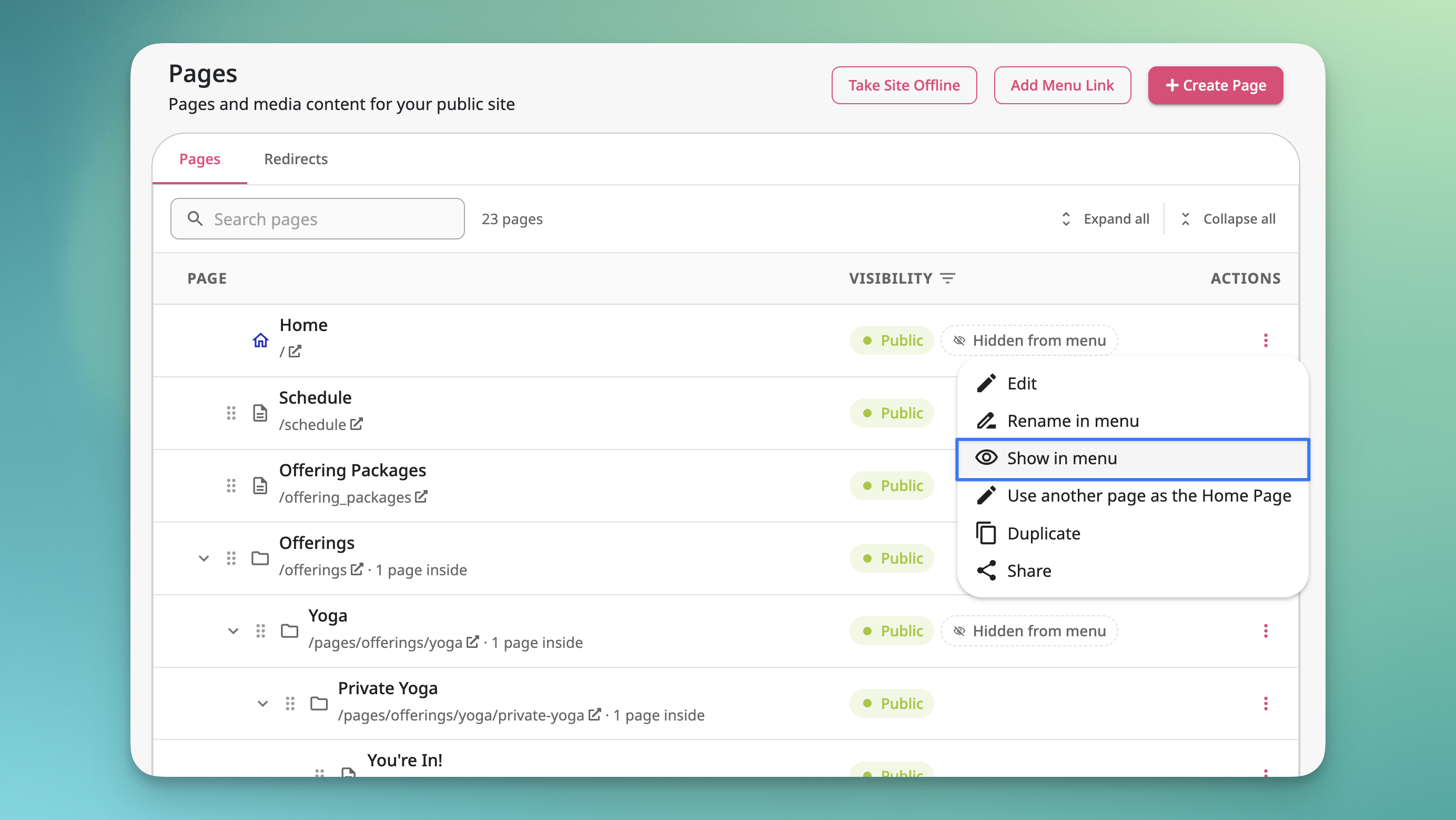Open the /schedule external link icon

tap(356, 424)
